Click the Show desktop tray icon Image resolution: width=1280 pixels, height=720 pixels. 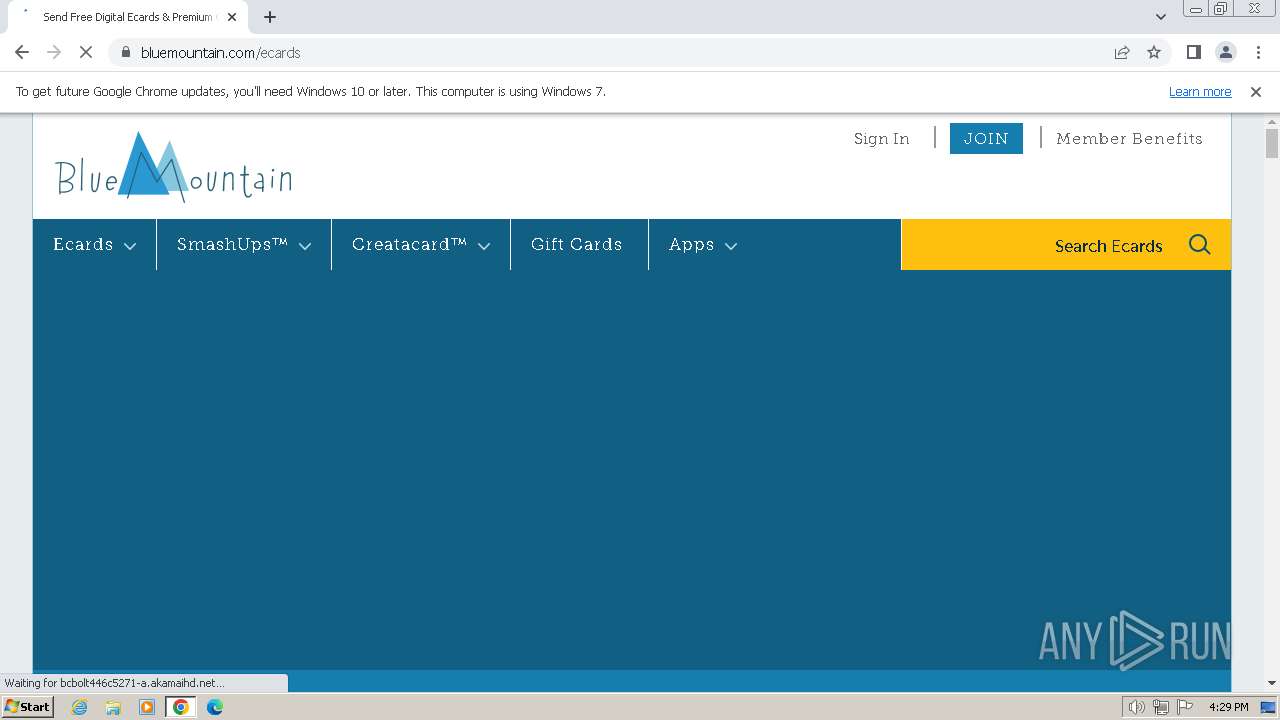coord(1269,707)
